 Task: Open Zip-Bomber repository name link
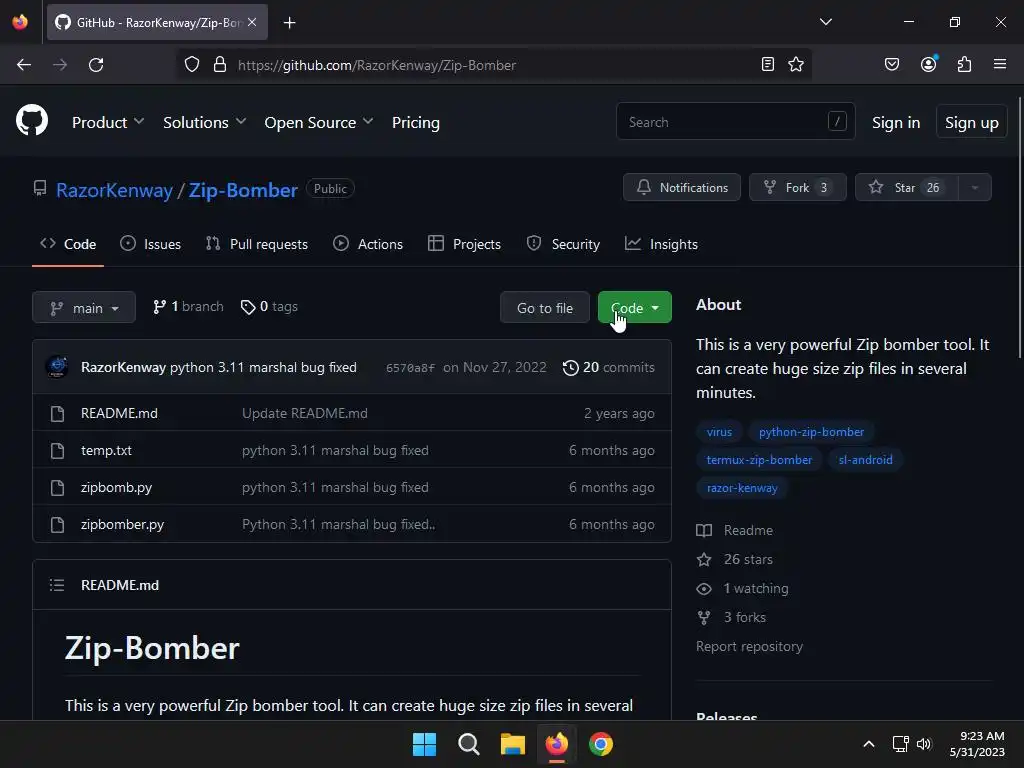(x=243, y=190)
